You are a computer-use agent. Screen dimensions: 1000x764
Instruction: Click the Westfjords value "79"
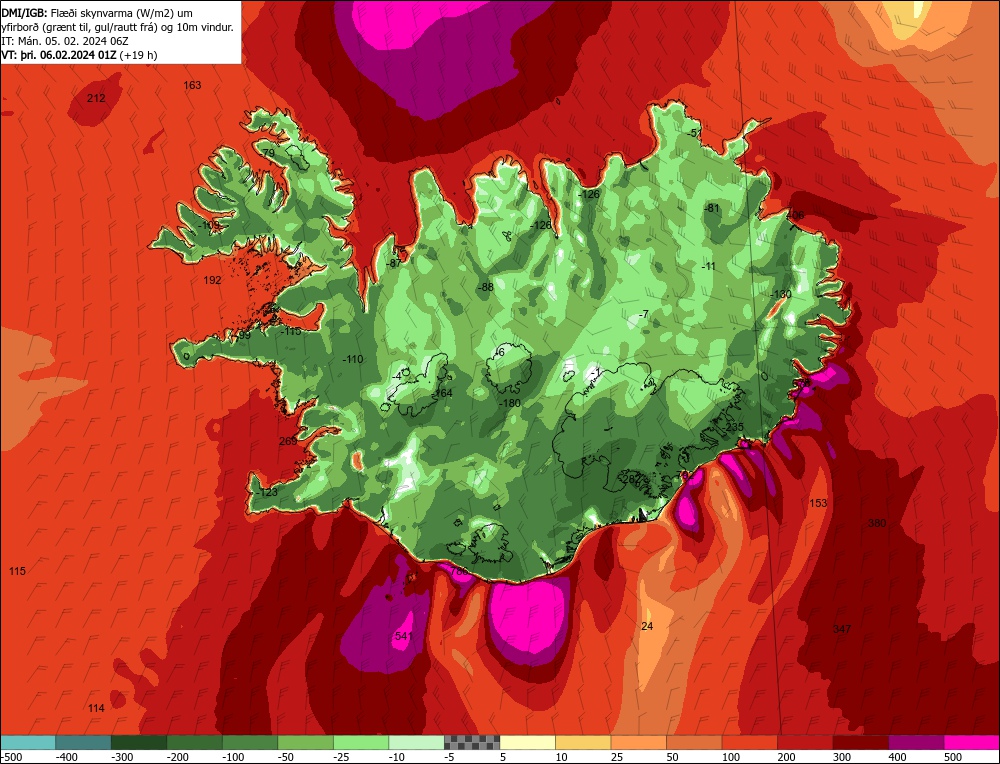(x=268, y=152)
